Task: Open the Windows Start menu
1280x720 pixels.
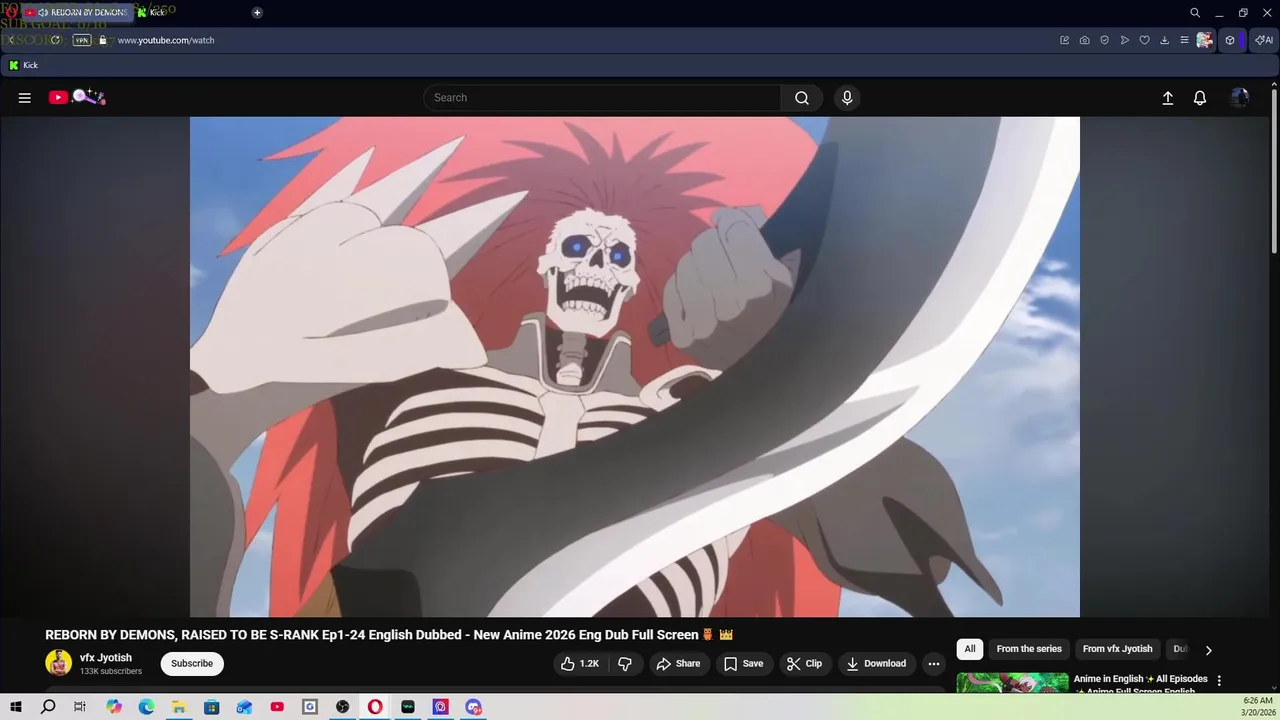Action: pyautogui.click(x=15, y=707)
